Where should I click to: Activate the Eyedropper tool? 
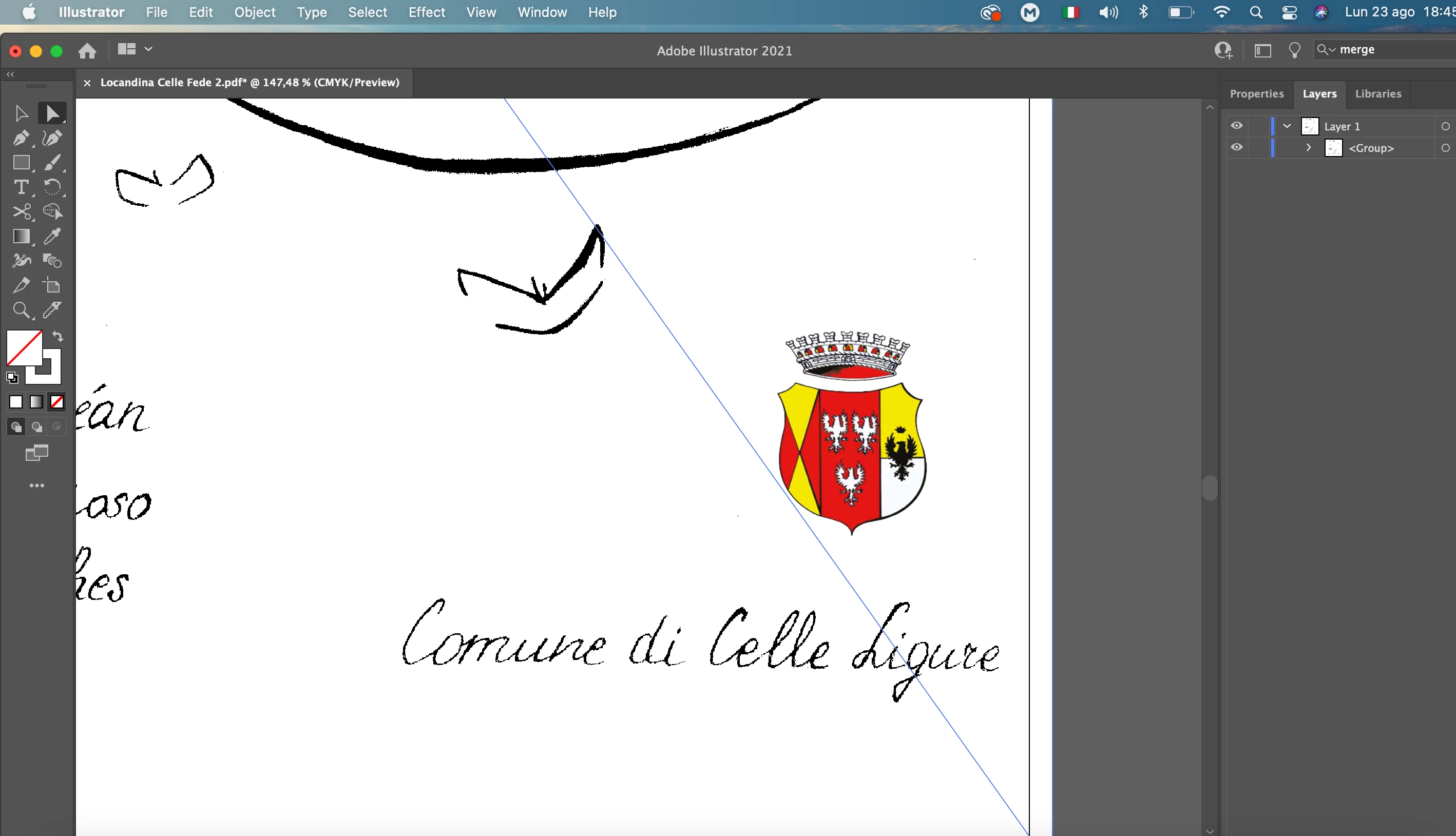(52, 237)
